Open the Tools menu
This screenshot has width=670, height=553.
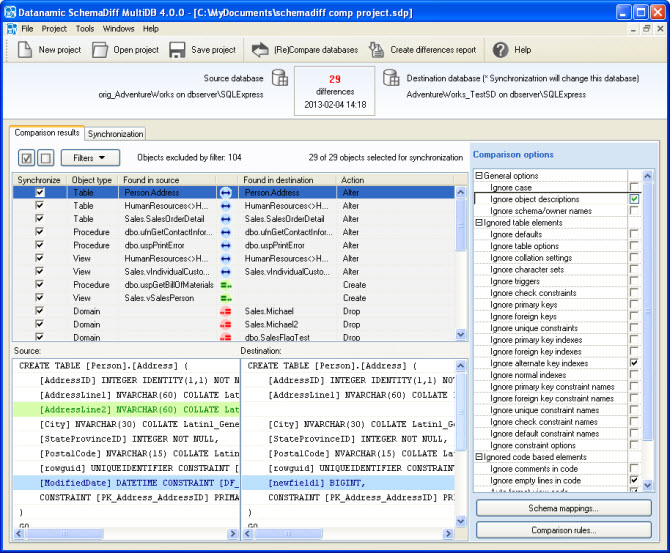click(x=85, y=29)
